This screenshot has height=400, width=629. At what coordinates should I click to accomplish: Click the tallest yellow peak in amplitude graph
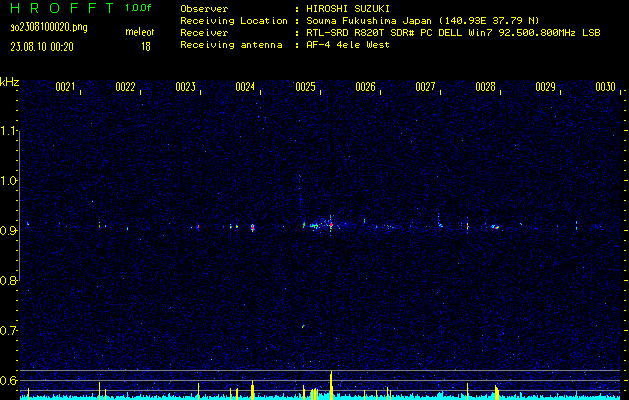click(331, 382)
